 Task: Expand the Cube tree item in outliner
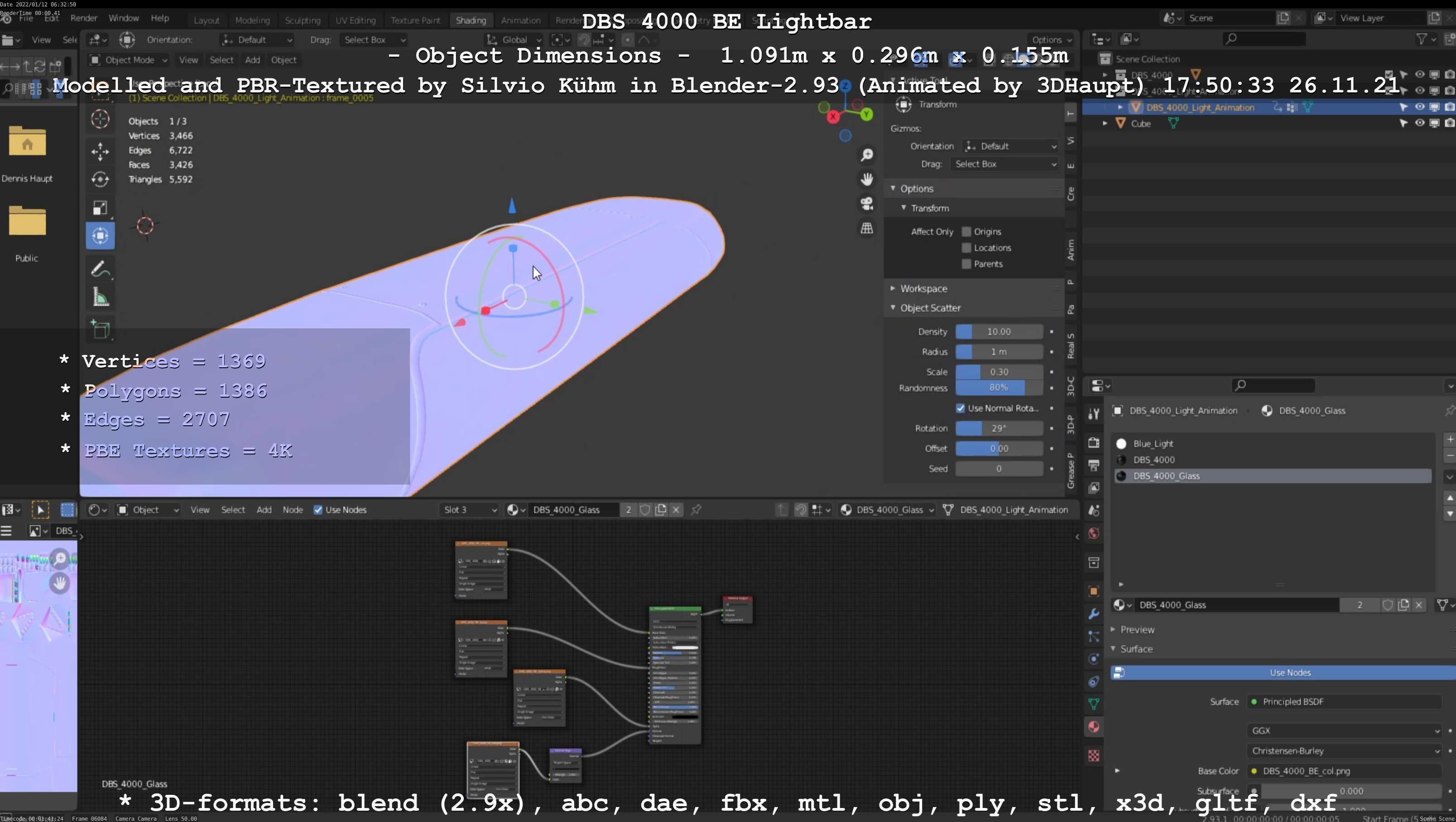tap(1105, 123)
